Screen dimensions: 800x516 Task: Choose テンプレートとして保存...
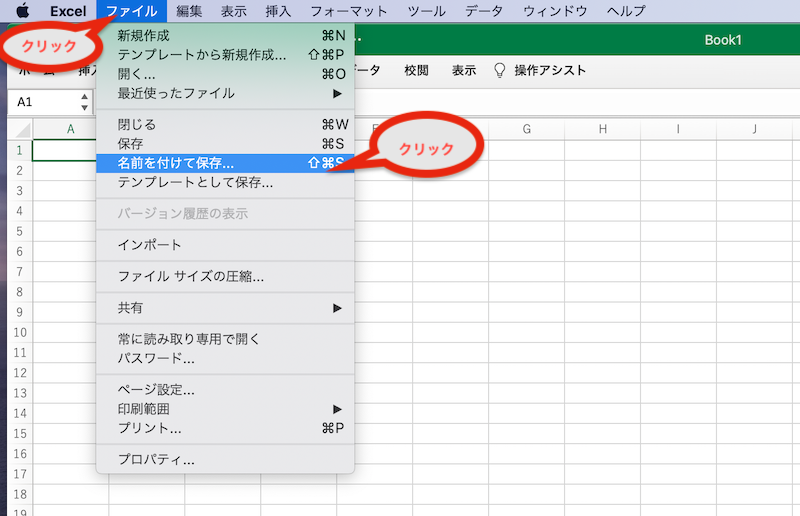click(225, 183)
